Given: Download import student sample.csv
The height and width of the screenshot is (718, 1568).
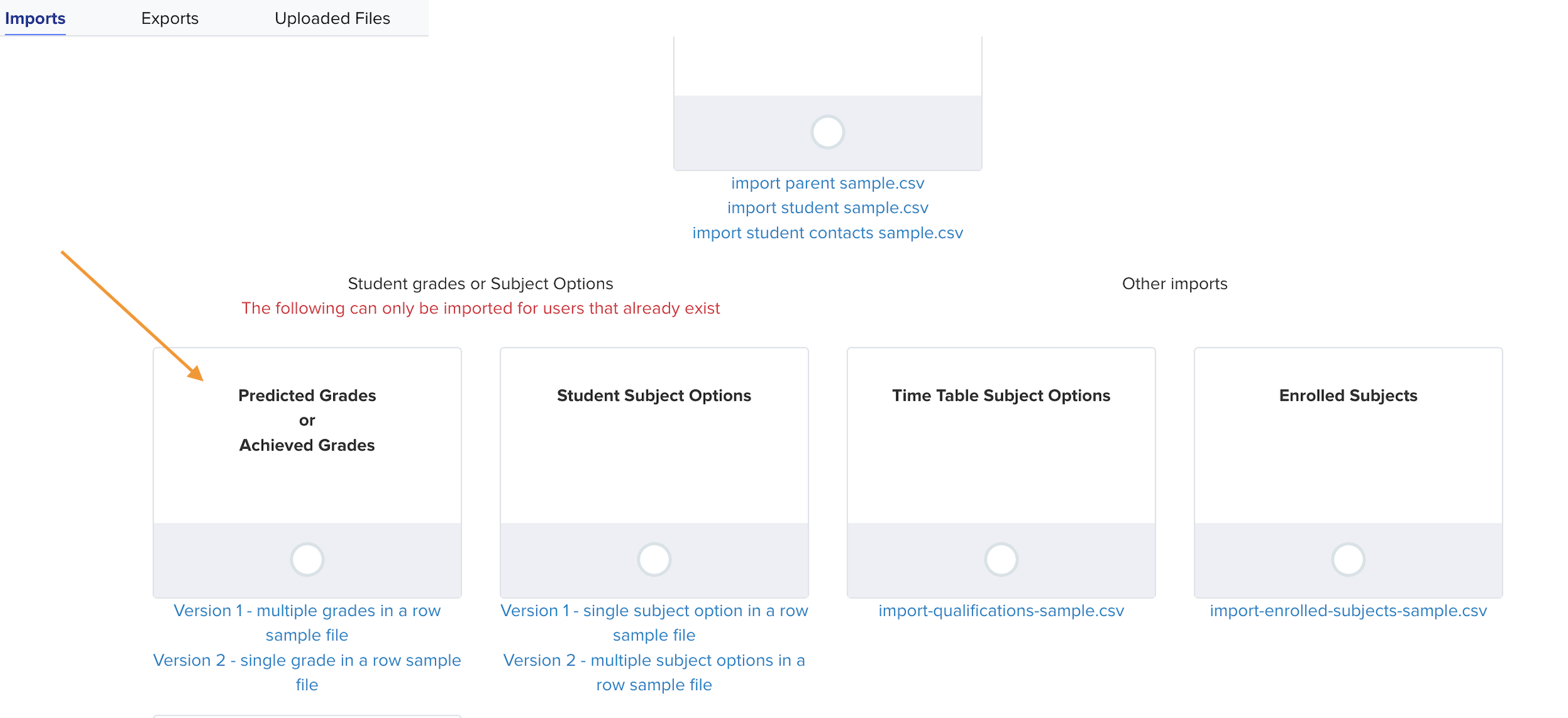Looking at the screenshot, I should (828, 208).
